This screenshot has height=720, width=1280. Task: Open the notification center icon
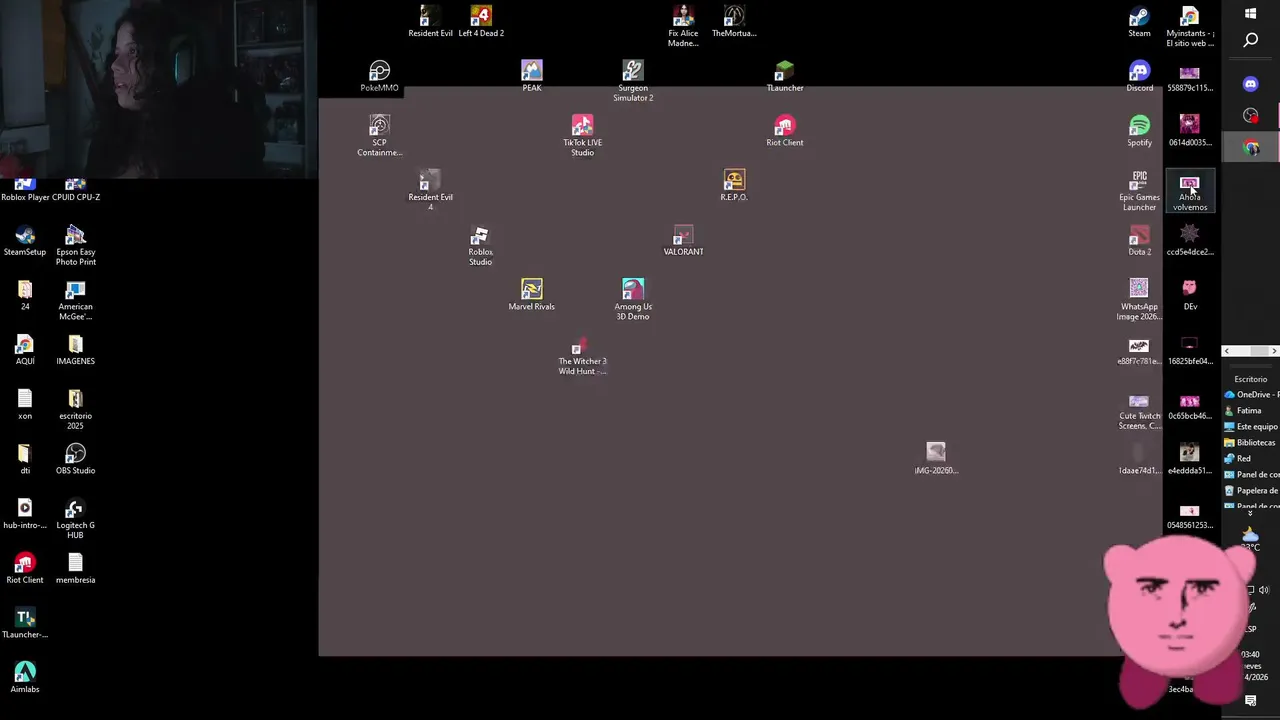pos(1250,702)
